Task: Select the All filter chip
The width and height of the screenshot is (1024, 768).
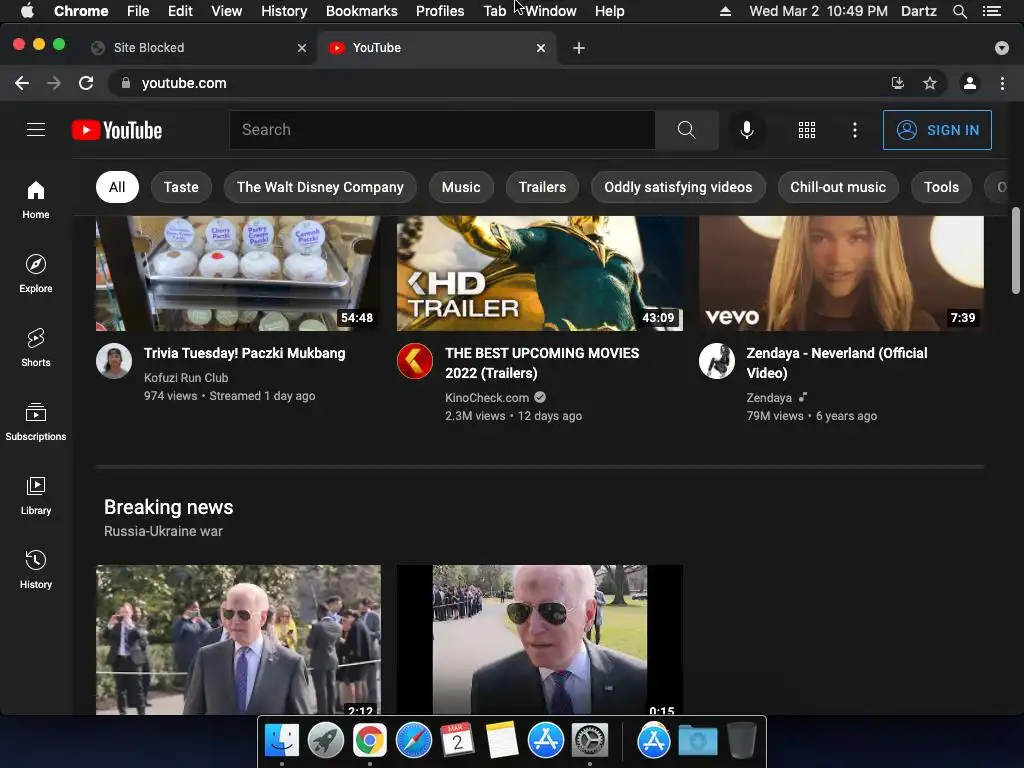Action: 117,187
